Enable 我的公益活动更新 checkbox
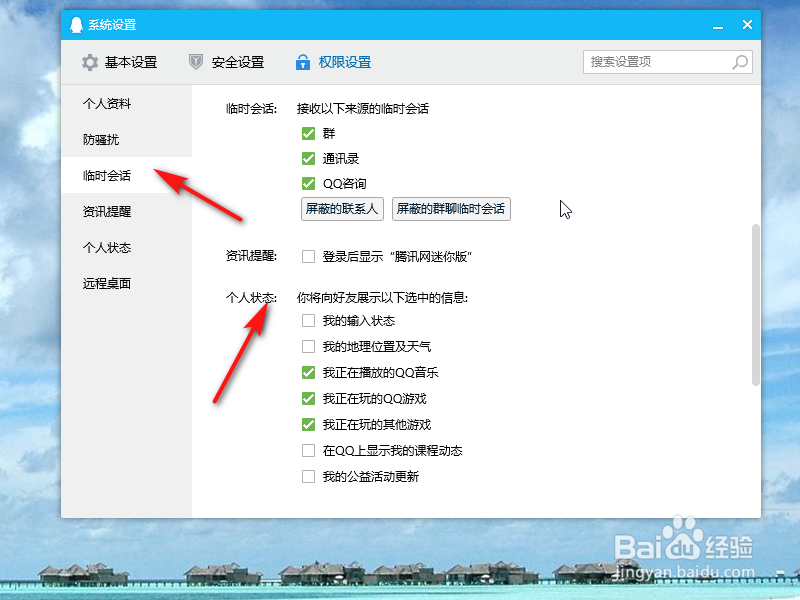Screen dimensions: 800x600 click(308, 477)
